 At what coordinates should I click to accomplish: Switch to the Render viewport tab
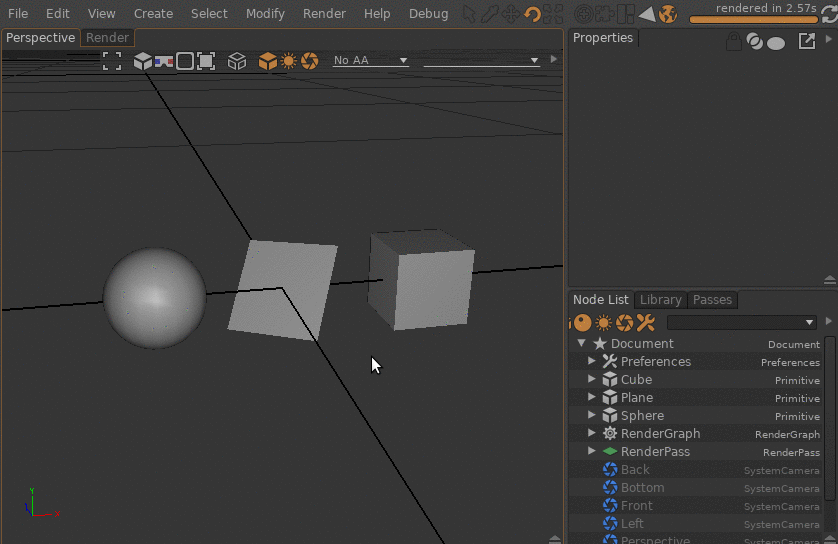[x=107, y=38]
